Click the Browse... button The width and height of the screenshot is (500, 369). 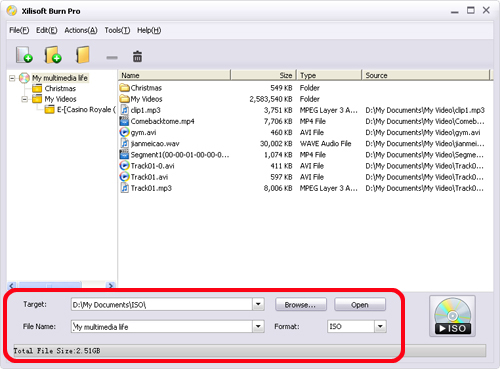[301, 305]
